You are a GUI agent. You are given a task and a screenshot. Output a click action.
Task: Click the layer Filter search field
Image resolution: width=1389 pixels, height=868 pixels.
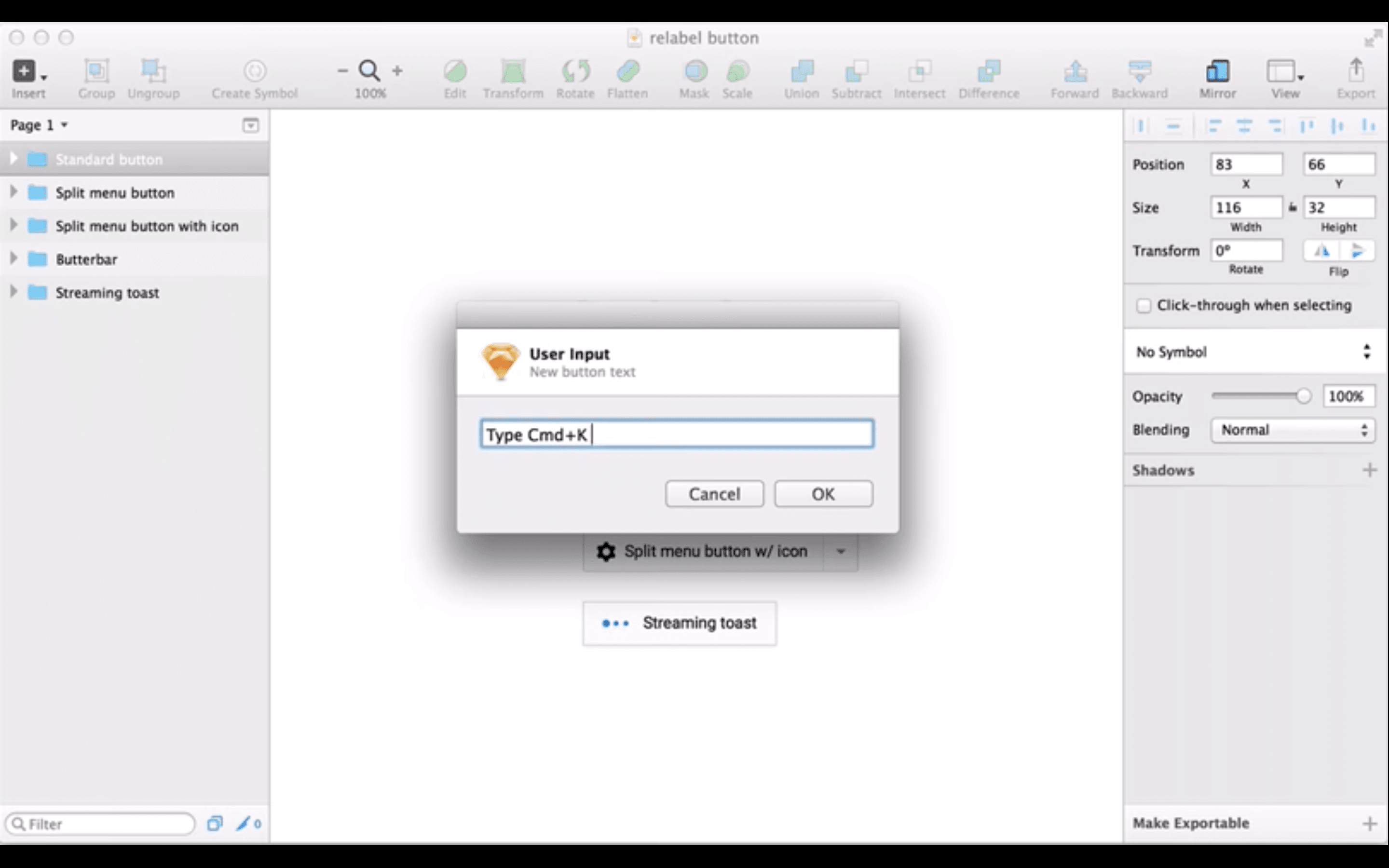pos(100,824)
